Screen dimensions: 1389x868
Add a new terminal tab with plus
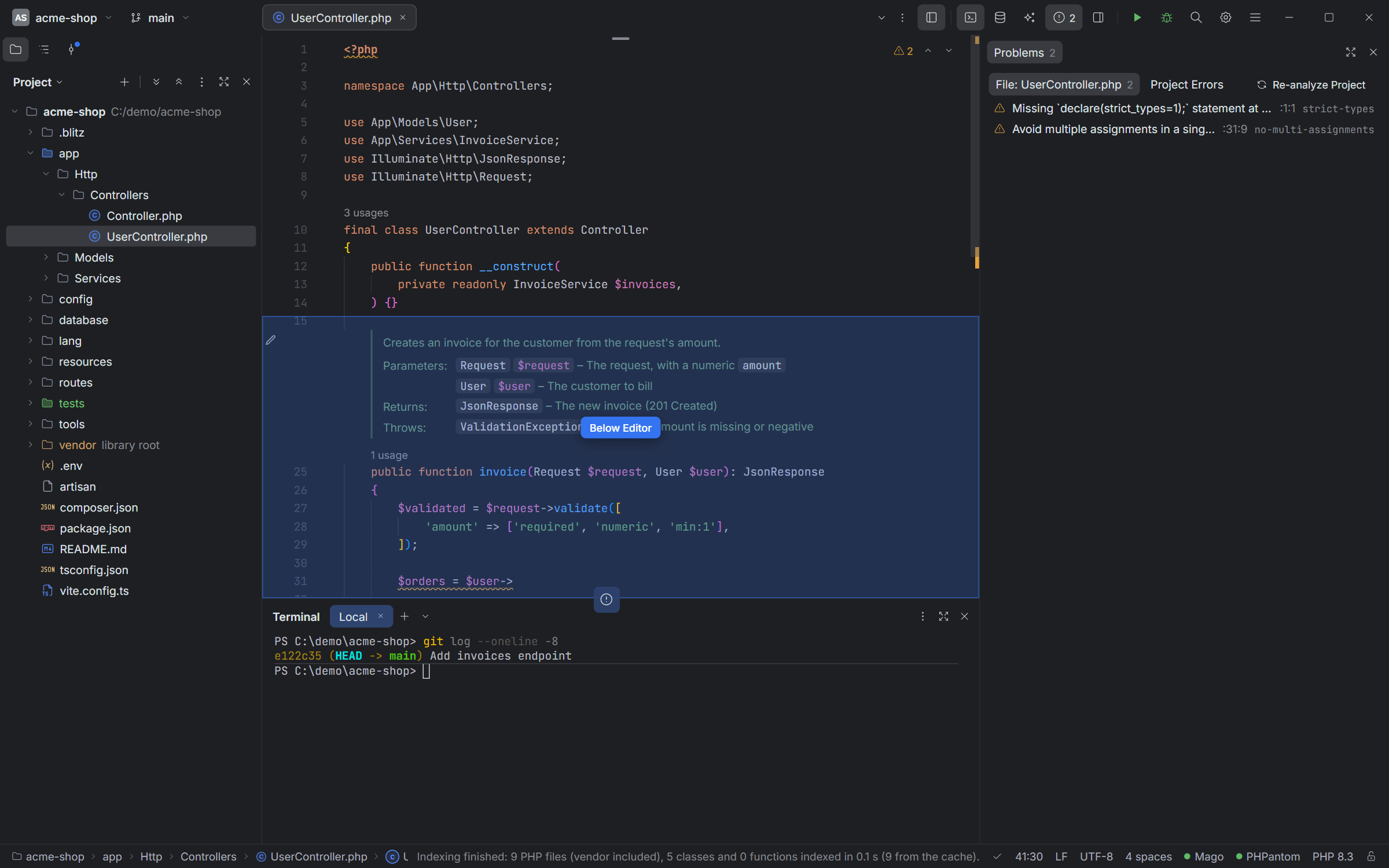point(405,616)
